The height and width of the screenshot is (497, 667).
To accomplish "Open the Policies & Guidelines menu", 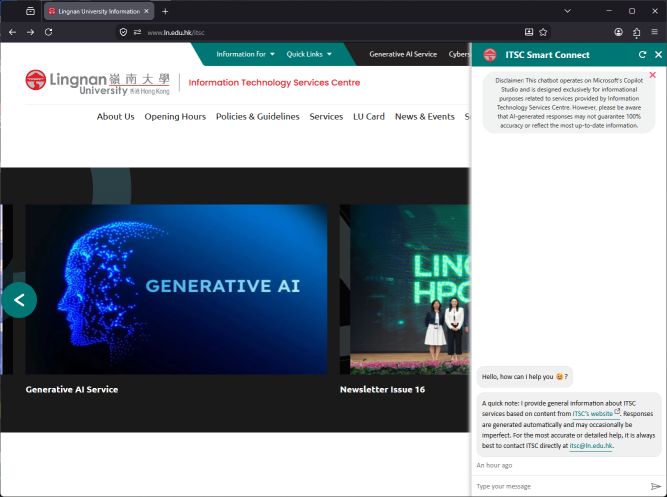I will coord(257,117).
